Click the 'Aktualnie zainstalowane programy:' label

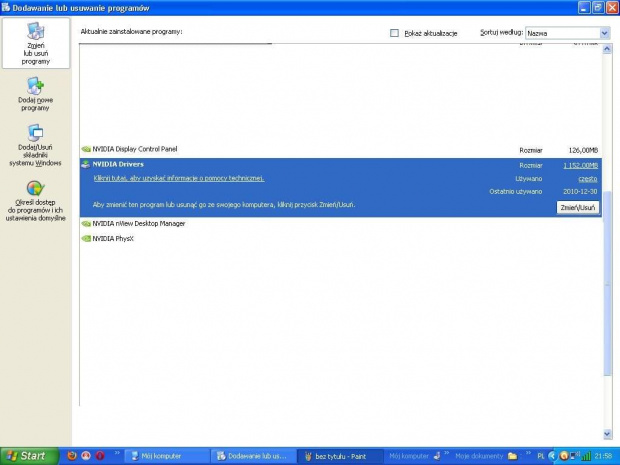131,32
